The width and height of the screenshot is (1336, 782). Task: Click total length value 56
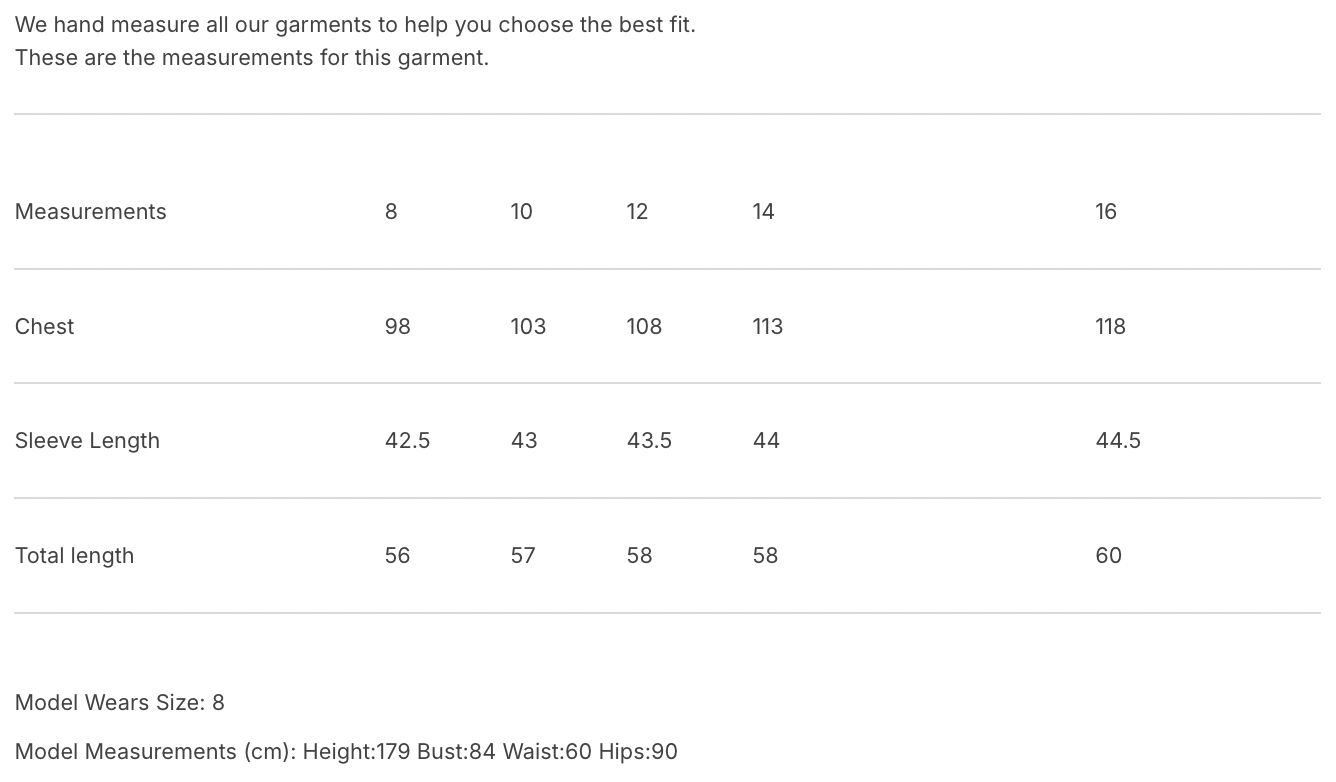coord(398,556)
